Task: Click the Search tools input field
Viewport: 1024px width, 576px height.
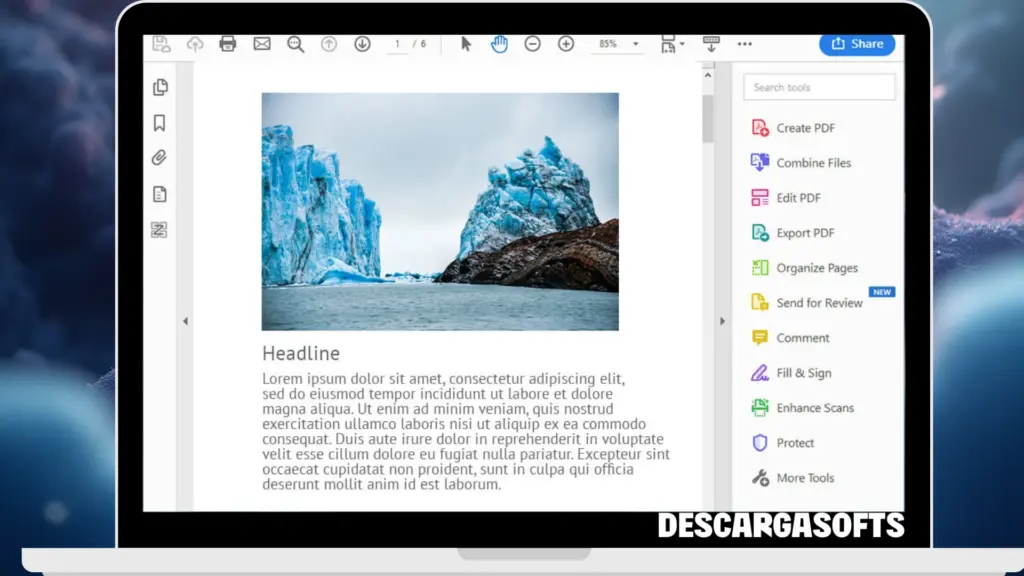Action: tap(818, 87)
